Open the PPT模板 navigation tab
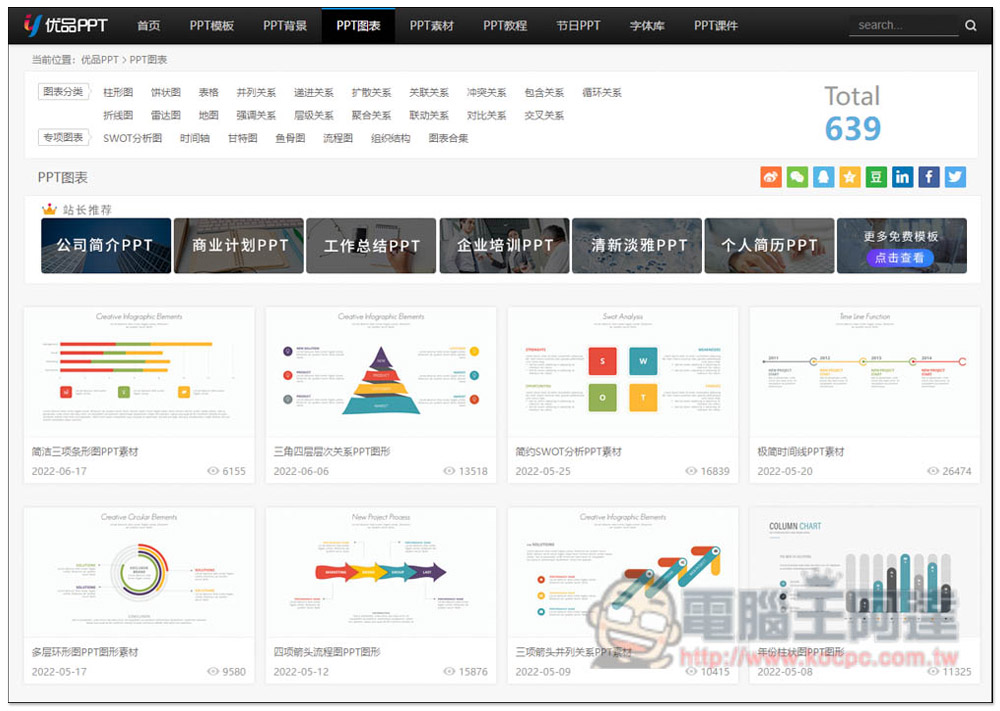The height and width of the screenshot is (711, 1000). pos(212,26)
